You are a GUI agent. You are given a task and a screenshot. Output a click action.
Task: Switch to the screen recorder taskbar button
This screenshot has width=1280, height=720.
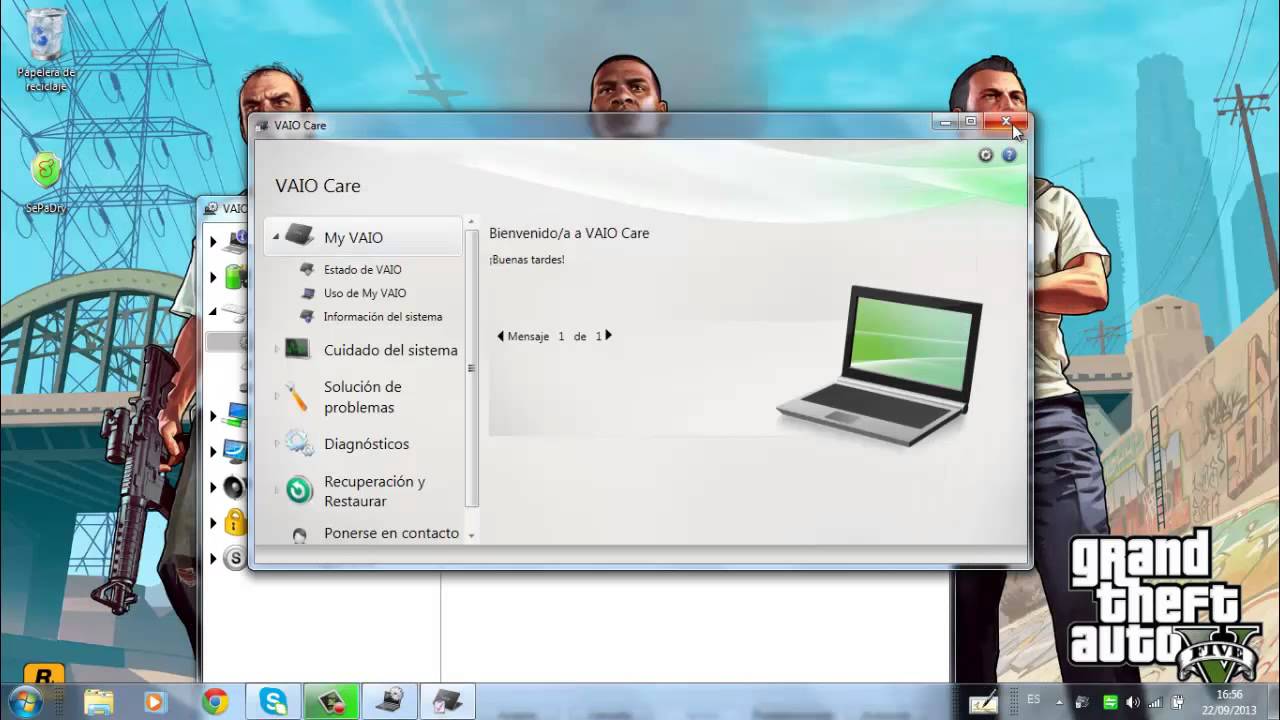(x=331, y=702)
